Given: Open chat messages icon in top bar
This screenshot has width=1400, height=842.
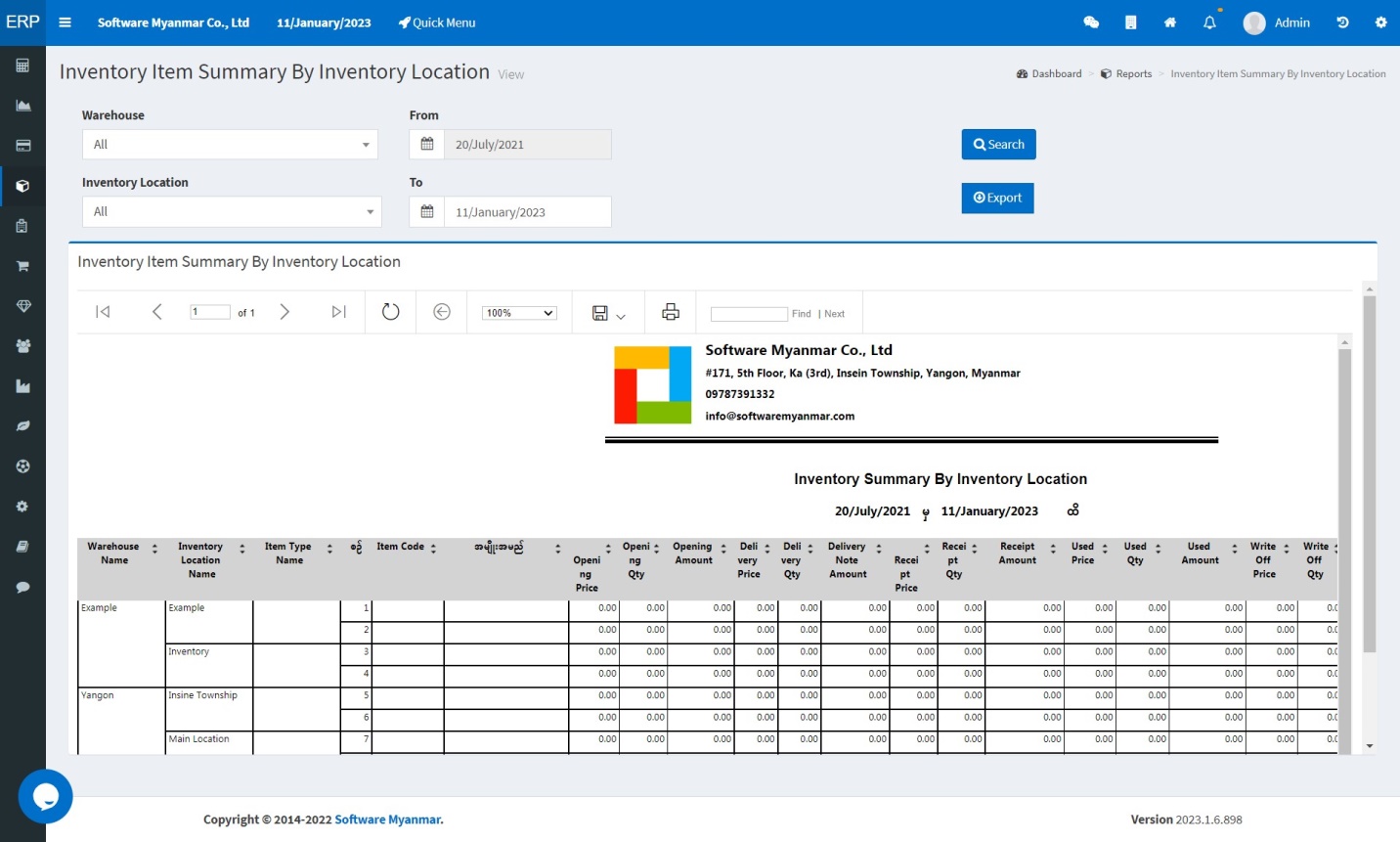Looking at the screenshot, I should [x=1091, y=22].
